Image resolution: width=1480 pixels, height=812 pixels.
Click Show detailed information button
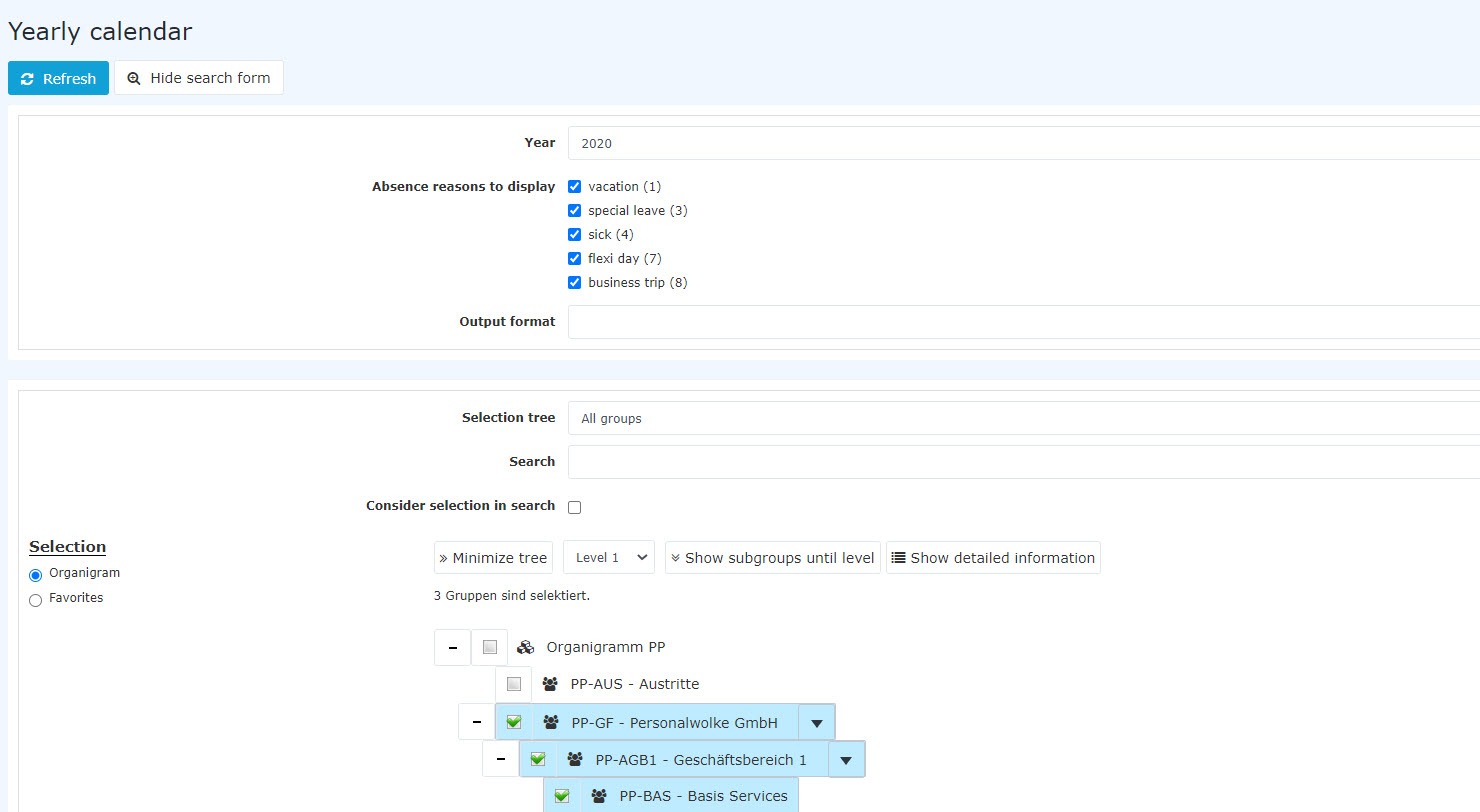(x=993, y=558)
